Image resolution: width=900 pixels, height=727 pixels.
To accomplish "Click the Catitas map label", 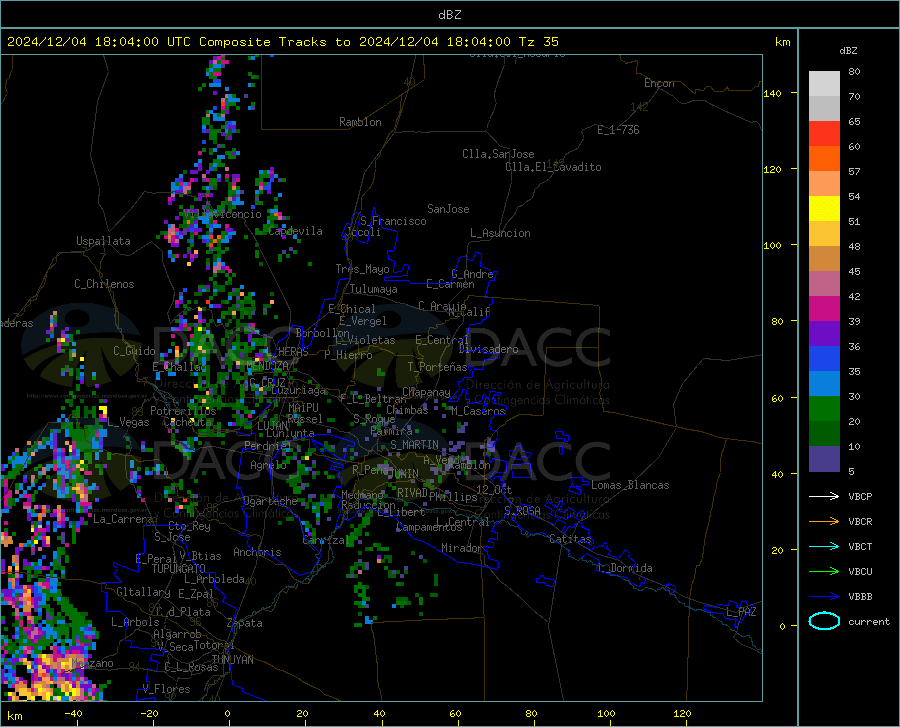I will [x=570, y=539].
